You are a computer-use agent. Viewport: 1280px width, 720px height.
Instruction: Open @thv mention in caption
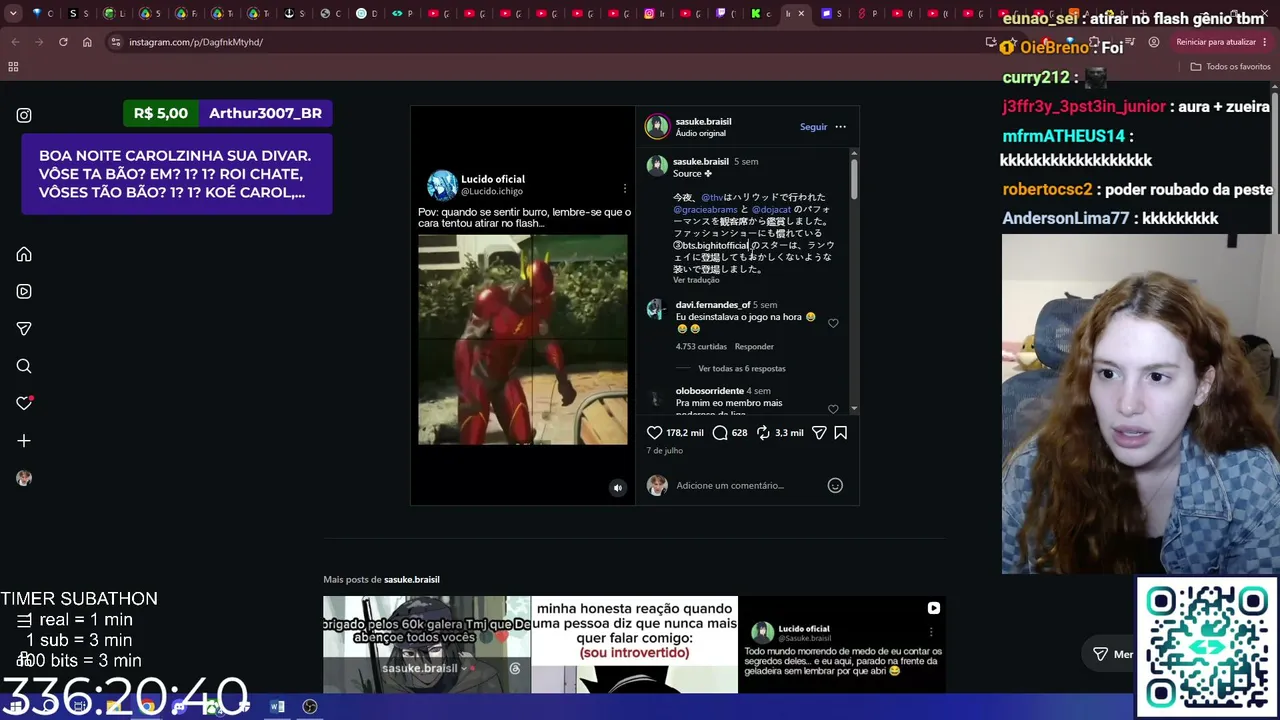[712, 198]
